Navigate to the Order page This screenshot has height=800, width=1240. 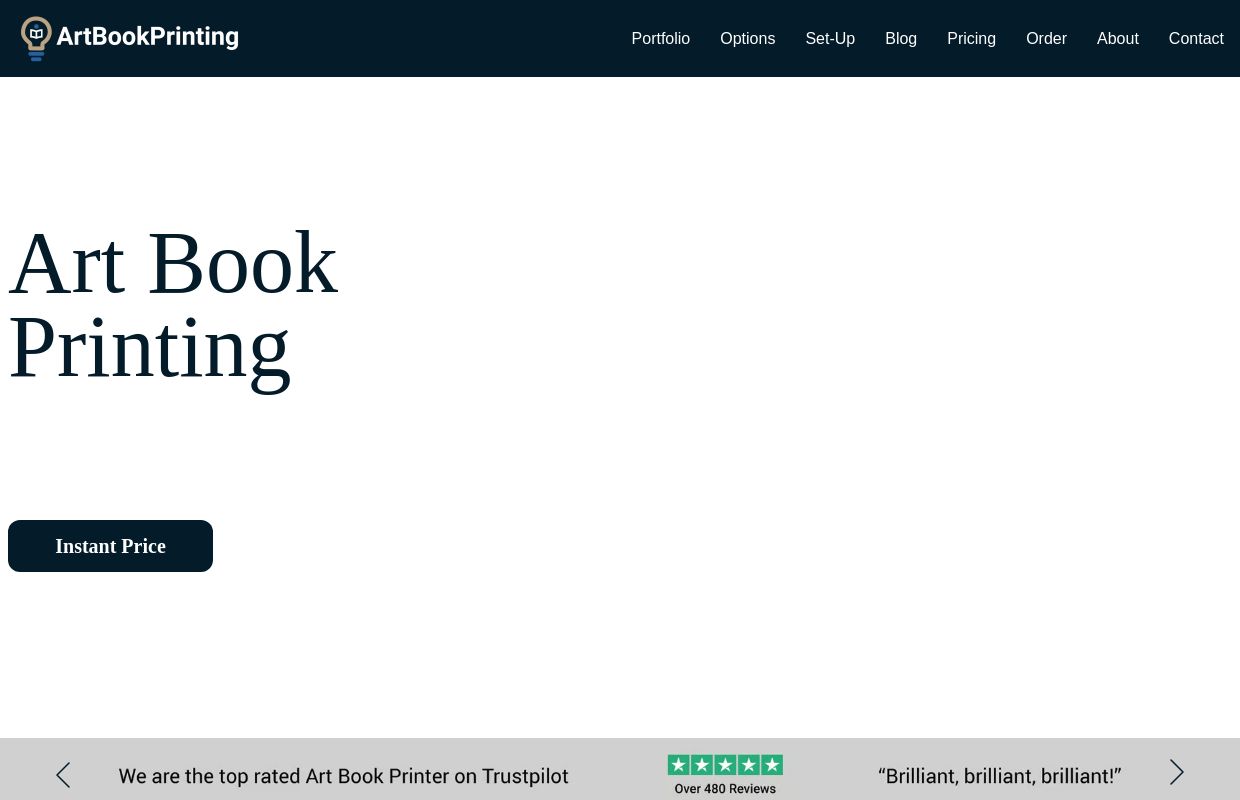pos(1046,38)
